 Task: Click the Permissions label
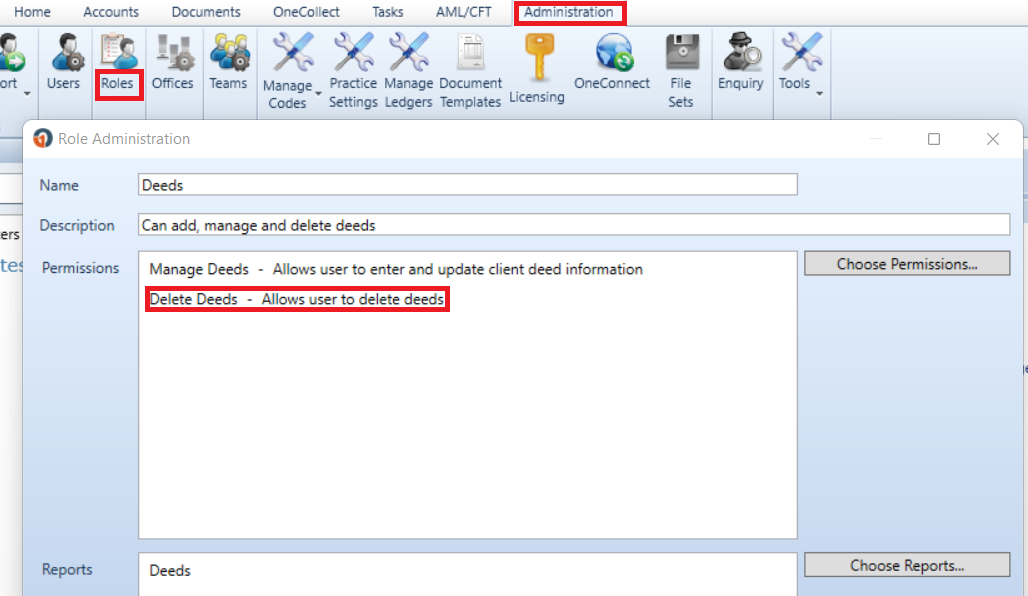pos(81,268)
